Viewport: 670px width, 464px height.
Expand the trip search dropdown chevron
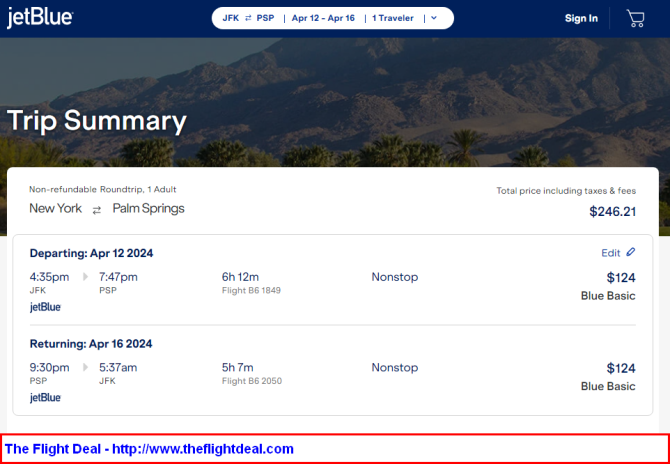434,18
